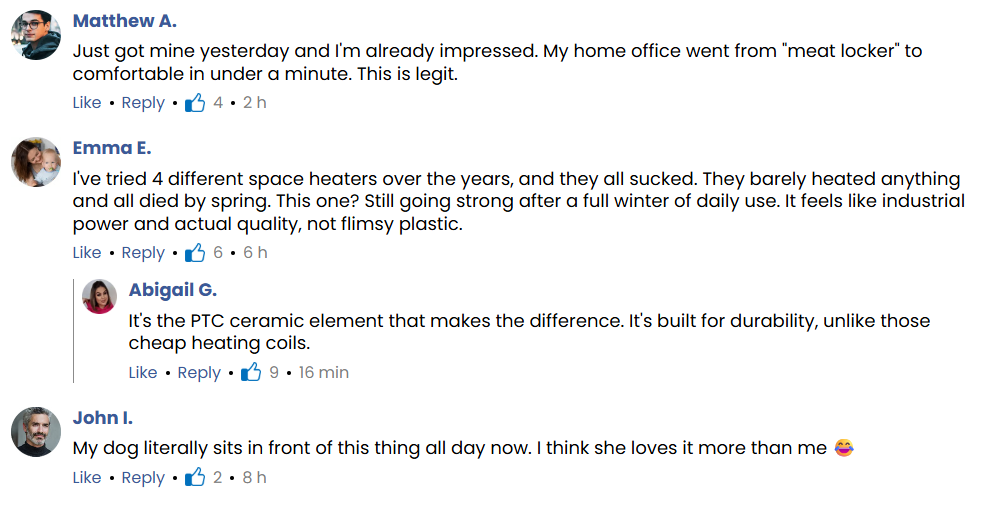This screenshot has height=517, width=996.
Task: Open Emma E.'s profile picture
Action: click(x=36, y=162)
